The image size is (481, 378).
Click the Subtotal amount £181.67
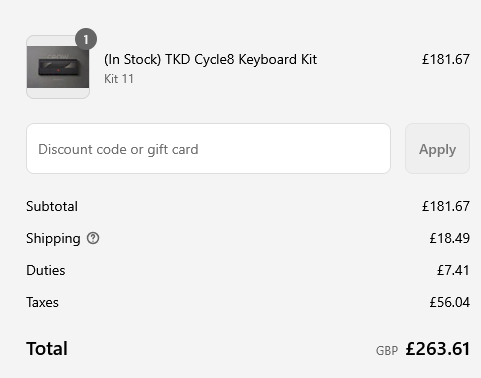[x=446, y=206]
